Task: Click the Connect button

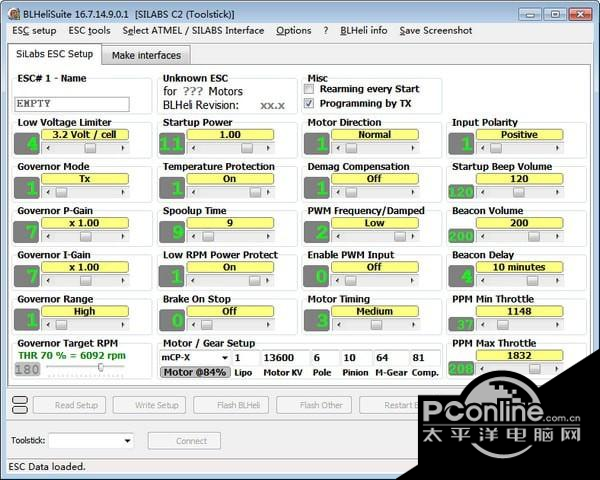Action: pyautogui.click(x=184, y=441)
